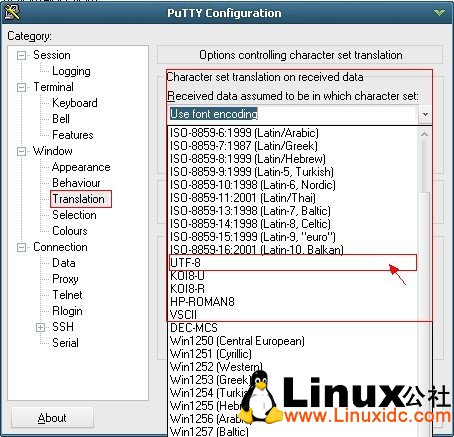Choose VSCII encoding
The height and width of the screenshot is (437, 454).
pyautogui.click(x=293, y=315)
